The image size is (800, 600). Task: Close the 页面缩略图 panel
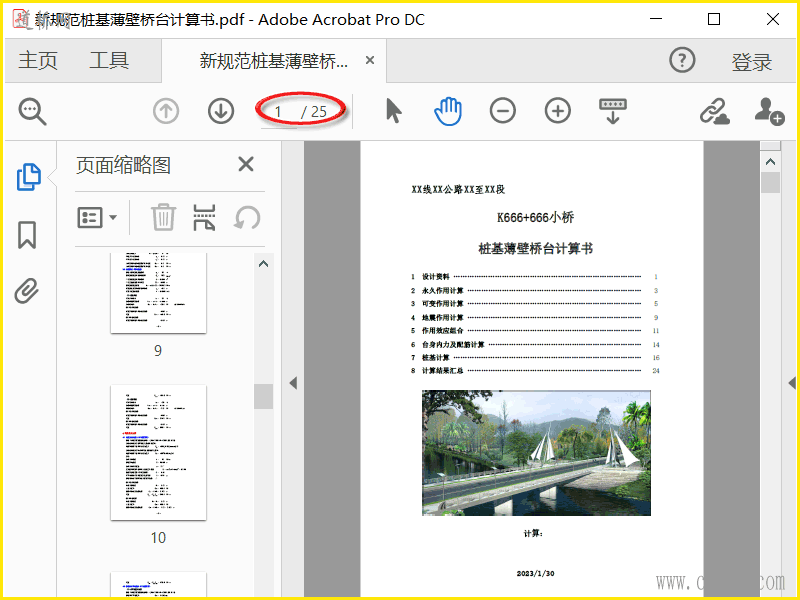point(246,164)
